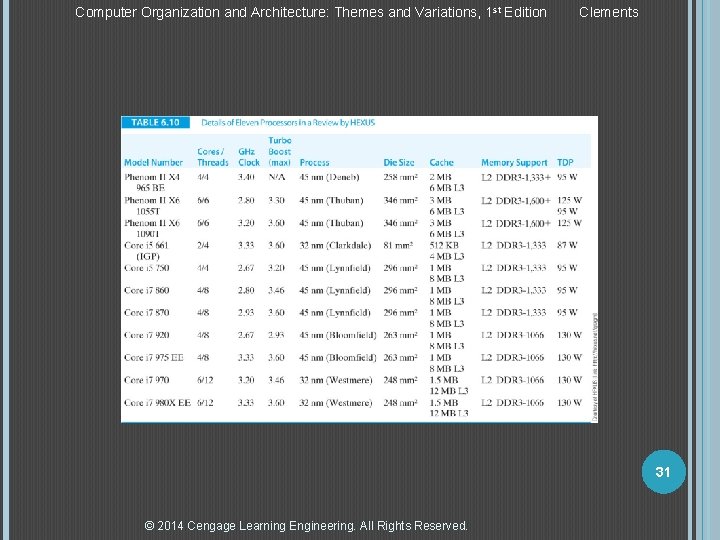Select the Phenom II X4 965 BE row name
720x540 pixels.
152,182
